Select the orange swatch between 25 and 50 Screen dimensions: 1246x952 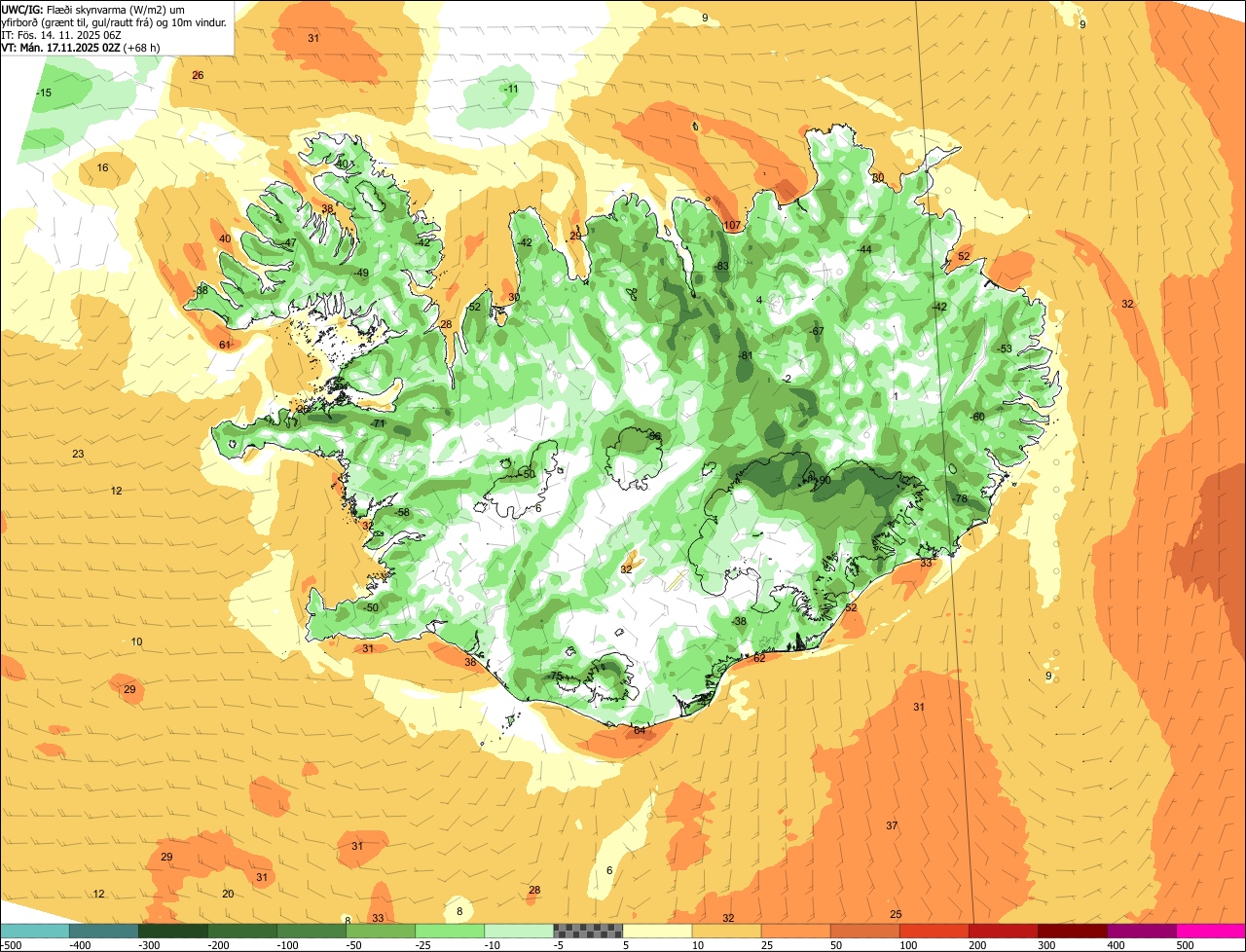tap(795, 931)
